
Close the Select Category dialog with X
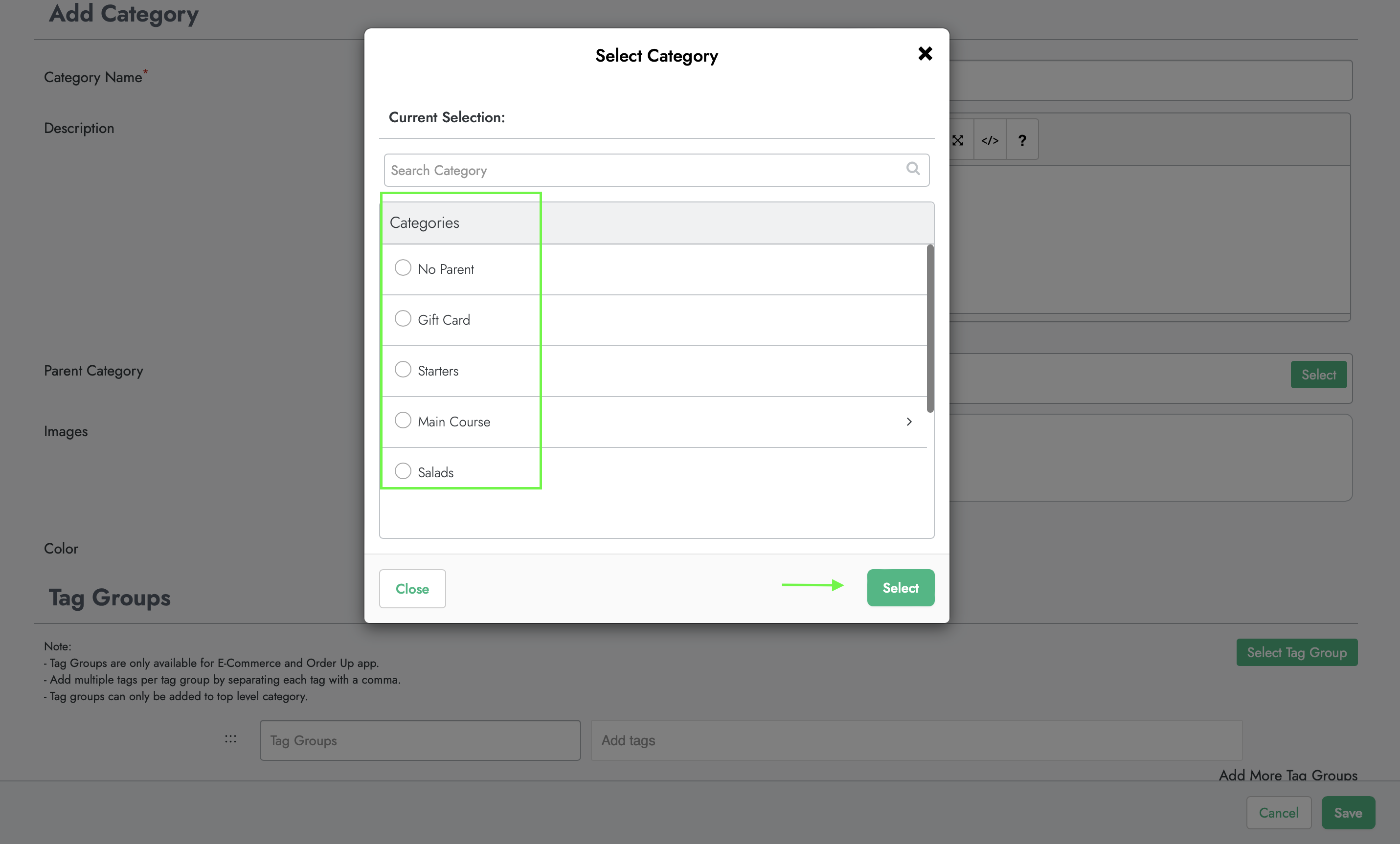925,54
